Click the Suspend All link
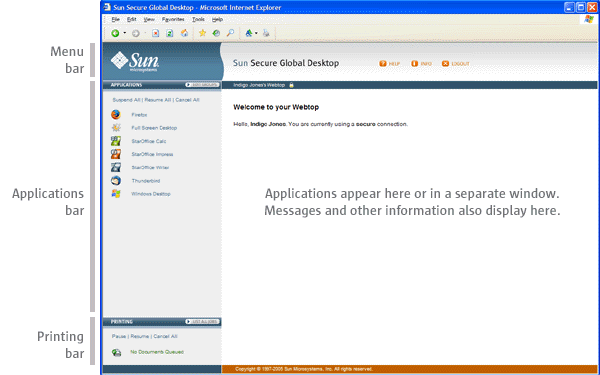 pos(126,100)
